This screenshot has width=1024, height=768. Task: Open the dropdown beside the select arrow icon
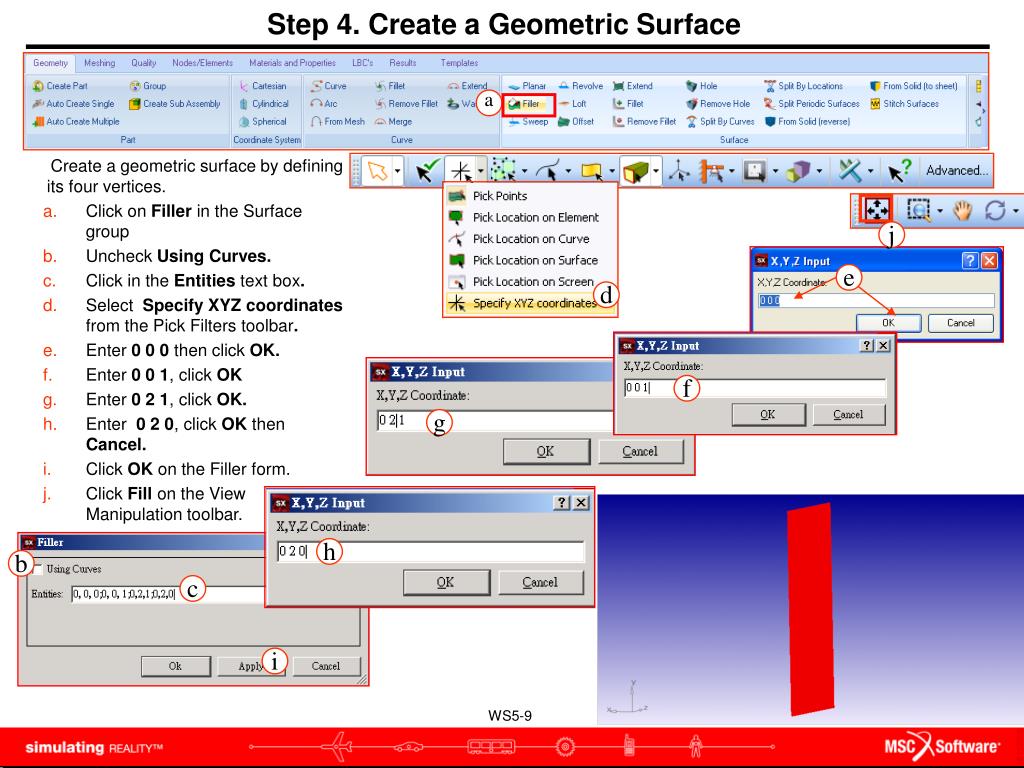(x=397, y=172)
